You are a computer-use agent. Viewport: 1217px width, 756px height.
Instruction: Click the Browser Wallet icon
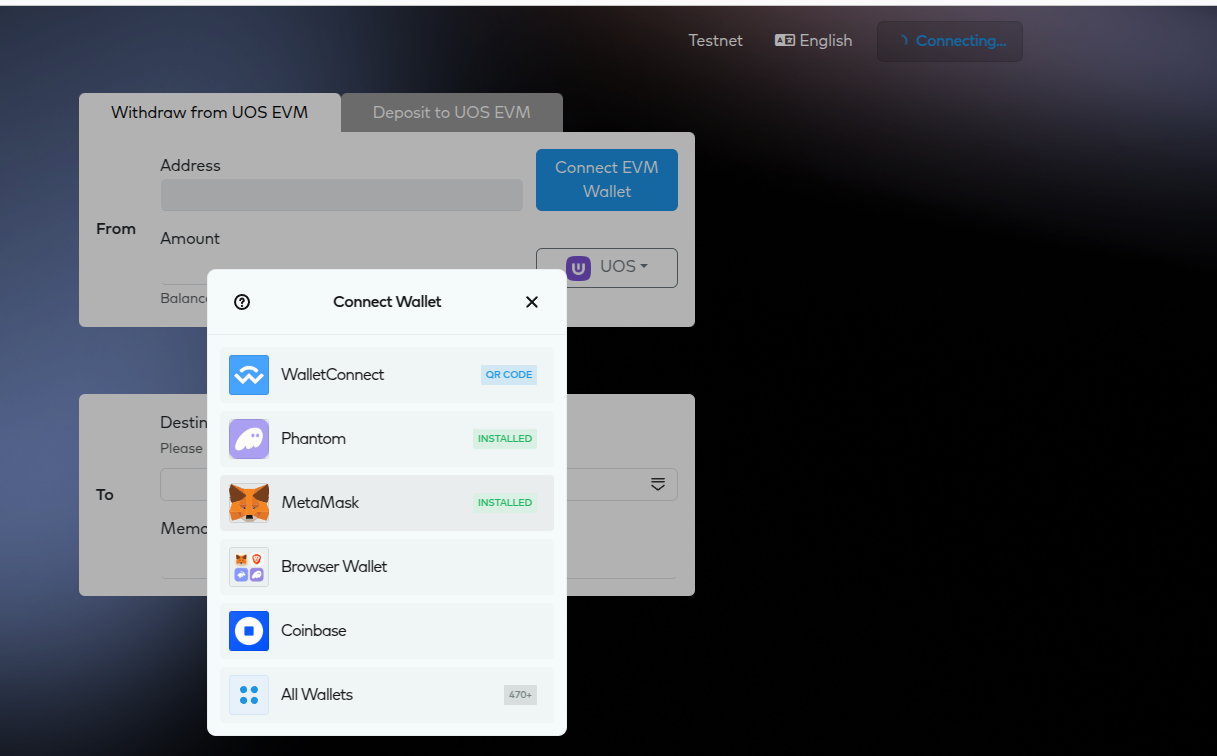click(249, 567)
